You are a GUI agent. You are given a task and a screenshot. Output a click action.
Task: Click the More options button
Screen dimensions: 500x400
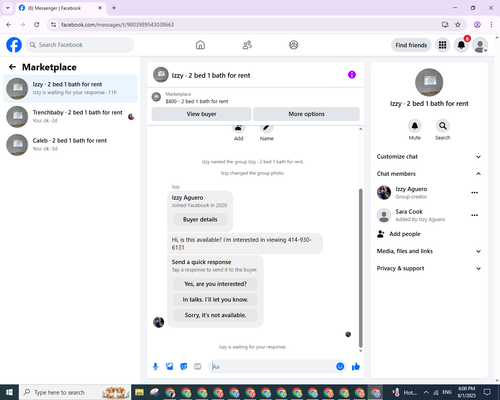(x=306, y=114)
